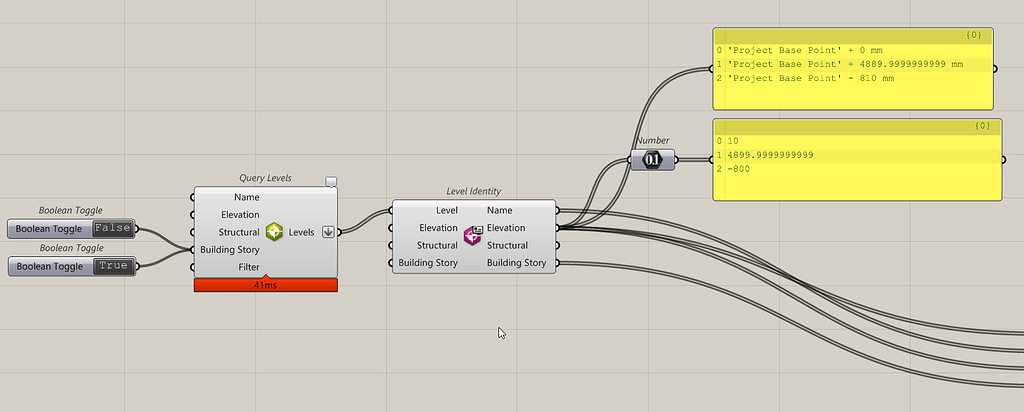Click the Level input of Level Identity
This screenshot has height=412, width=1024.
click(447, 210)
